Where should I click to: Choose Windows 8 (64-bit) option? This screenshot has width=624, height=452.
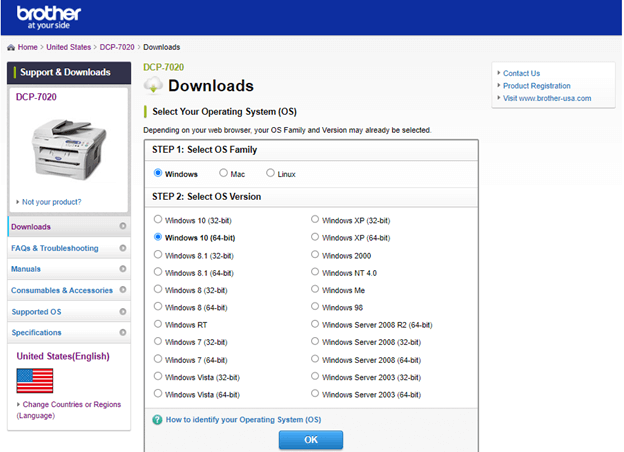158,306
